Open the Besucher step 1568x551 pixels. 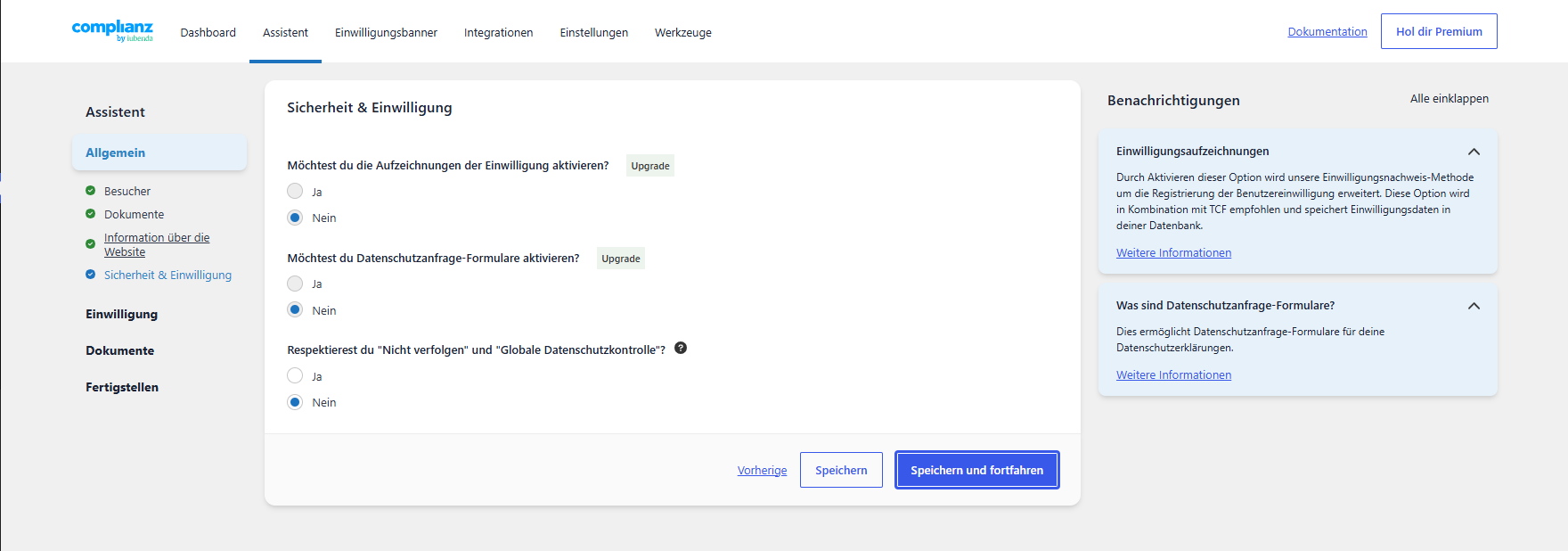[127, 191]
